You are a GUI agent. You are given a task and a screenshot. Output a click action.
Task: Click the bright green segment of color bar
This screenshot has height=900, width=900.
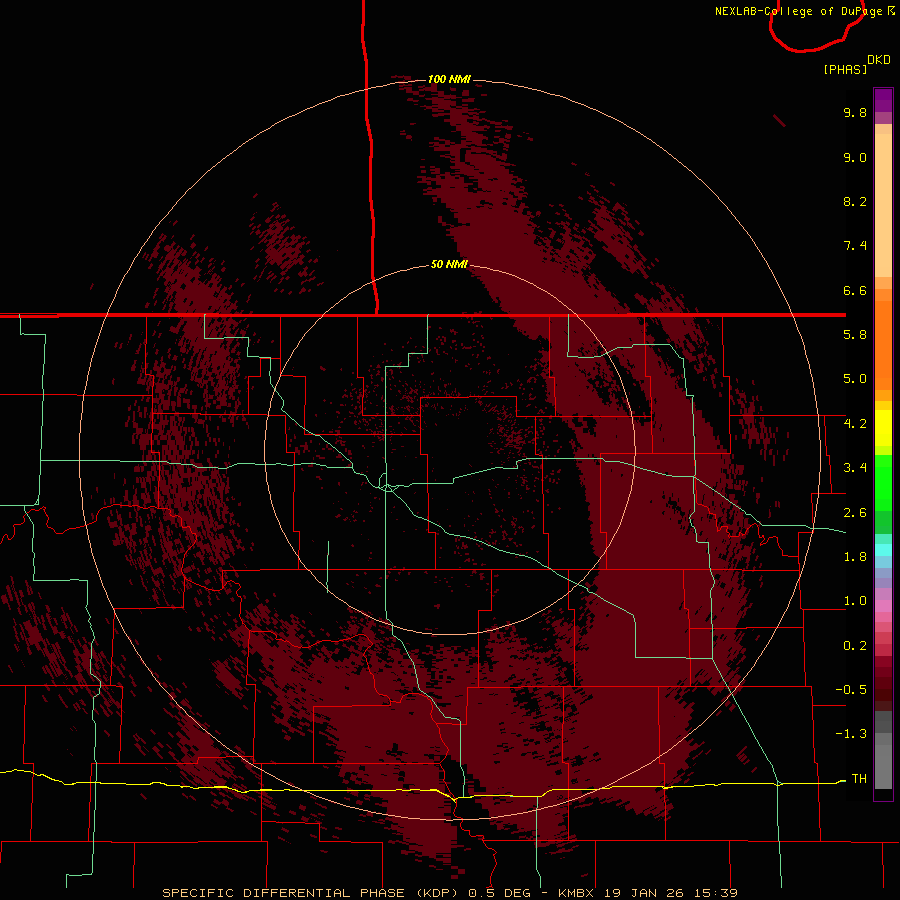[x=883, y=482]
